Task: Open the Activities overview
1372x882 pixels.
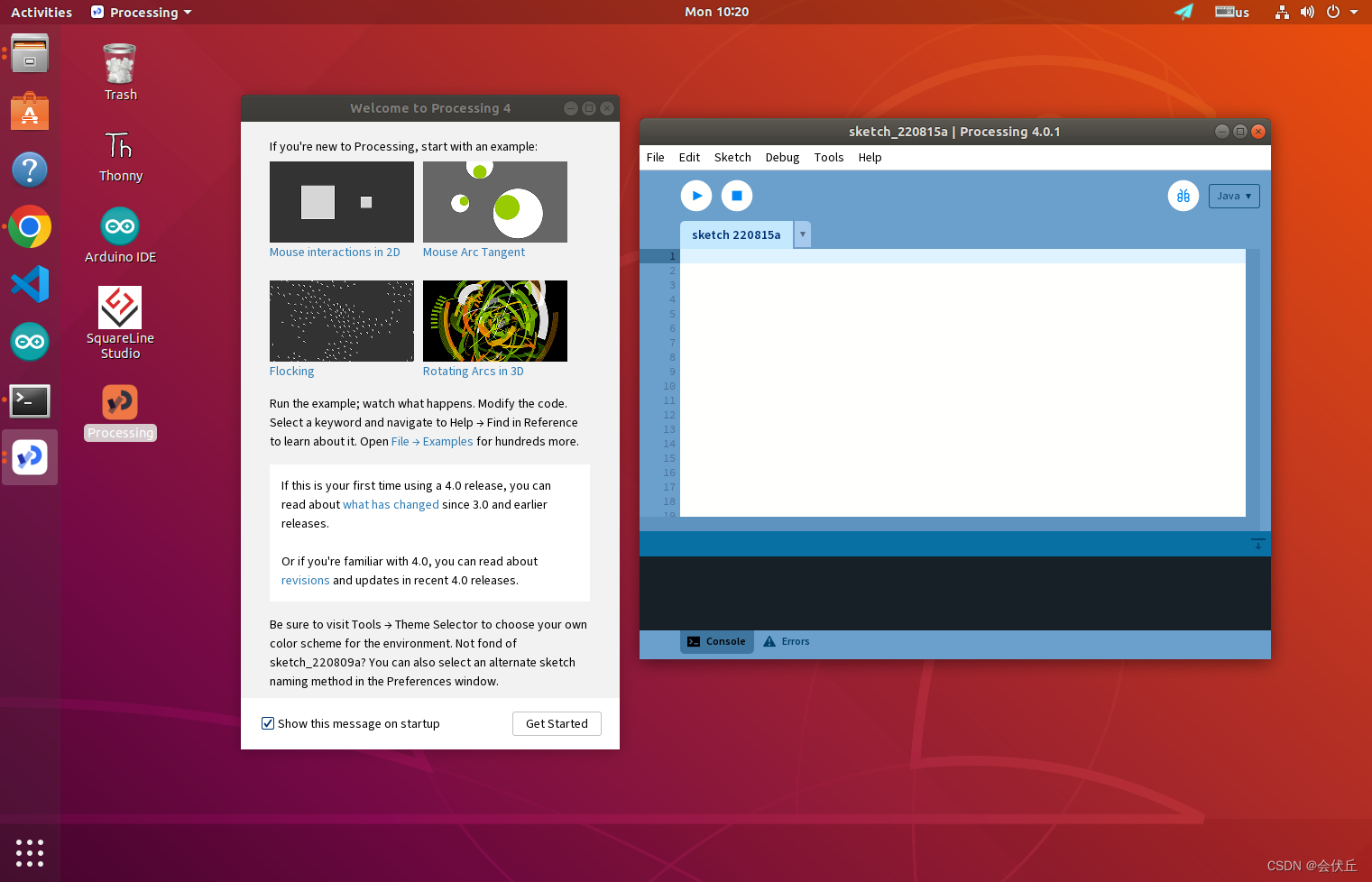Action: (41, 12)
